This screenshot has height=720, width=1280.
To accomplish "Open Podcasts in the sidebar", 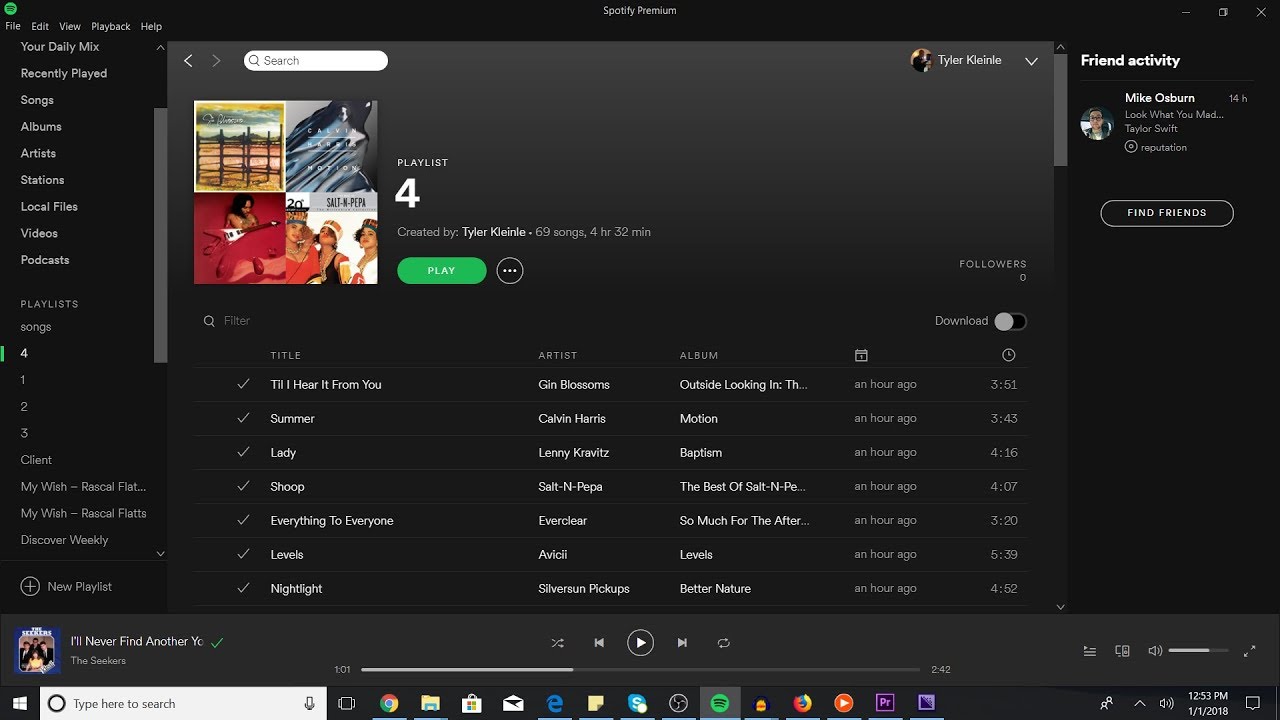I will 45,260.
